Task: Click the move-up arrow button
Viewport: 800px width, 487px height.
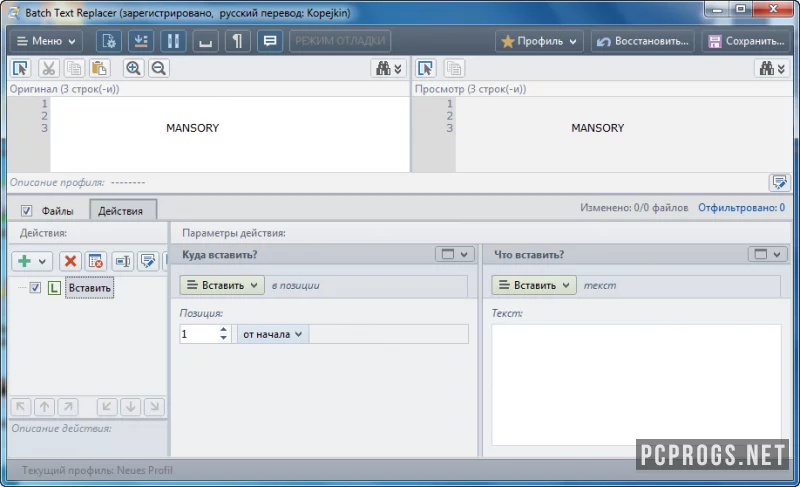Action: pos(44,406)
